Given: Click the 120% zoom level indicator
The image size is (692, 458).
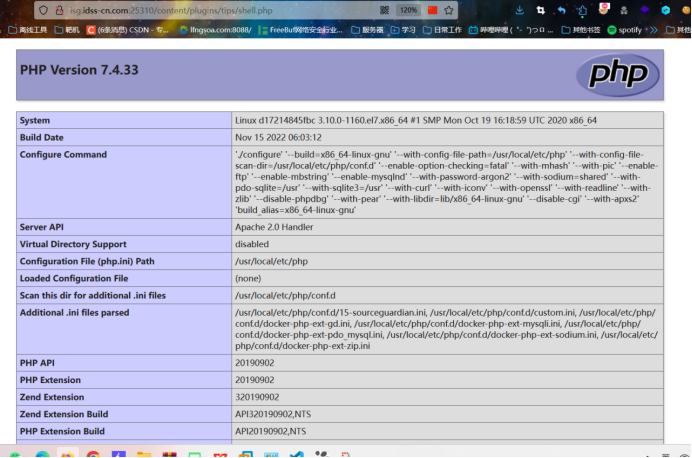Looking at the screenshot, I should (408, 10).
